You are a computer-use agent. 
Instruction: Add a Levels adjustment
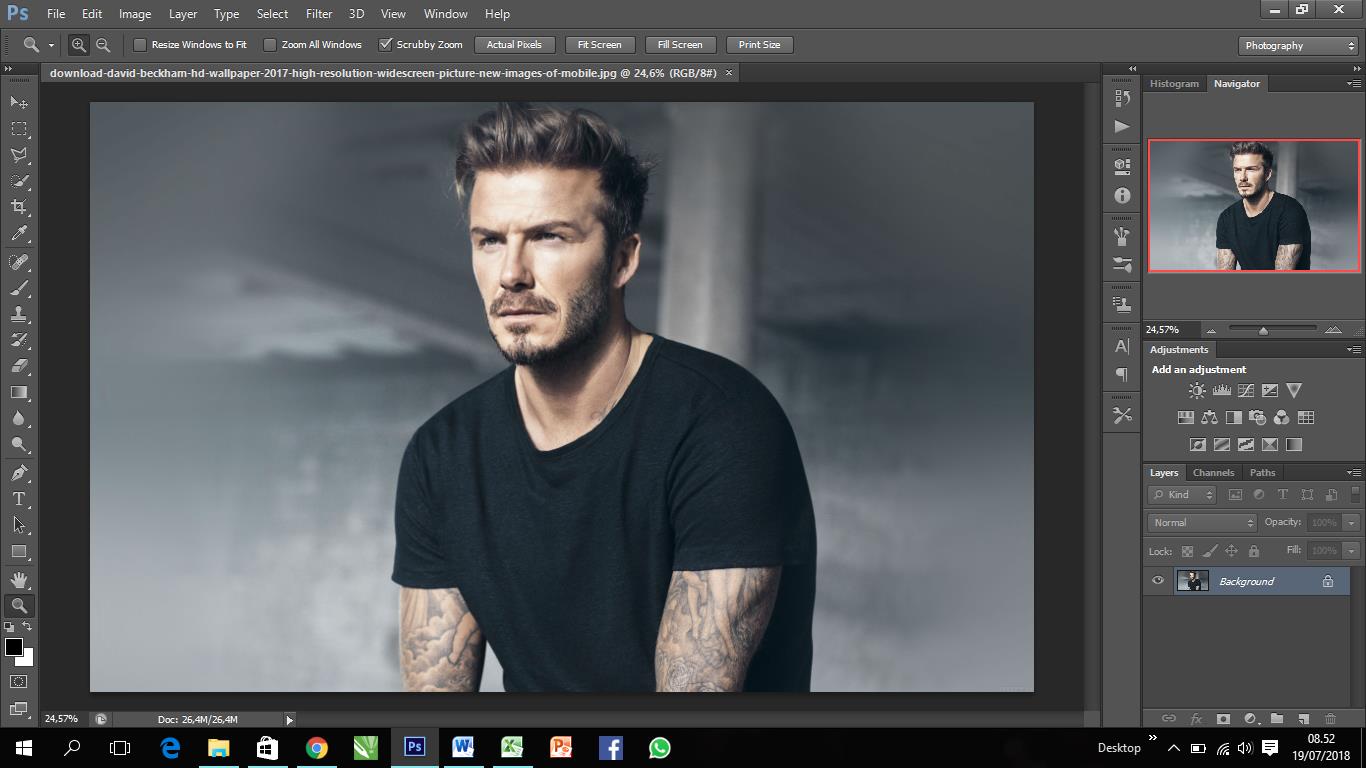pos(1221,390)
